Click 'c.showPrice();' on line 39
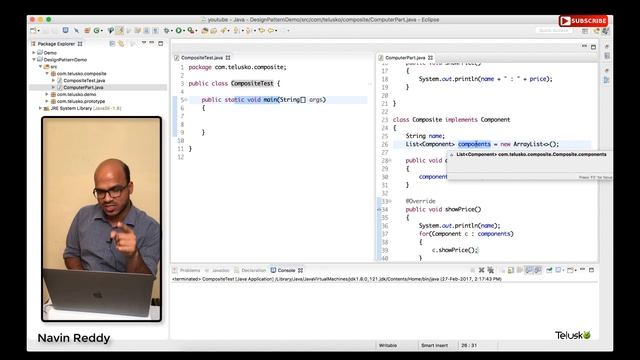Viewport: 640px width, 360px height. coord(454,250)
